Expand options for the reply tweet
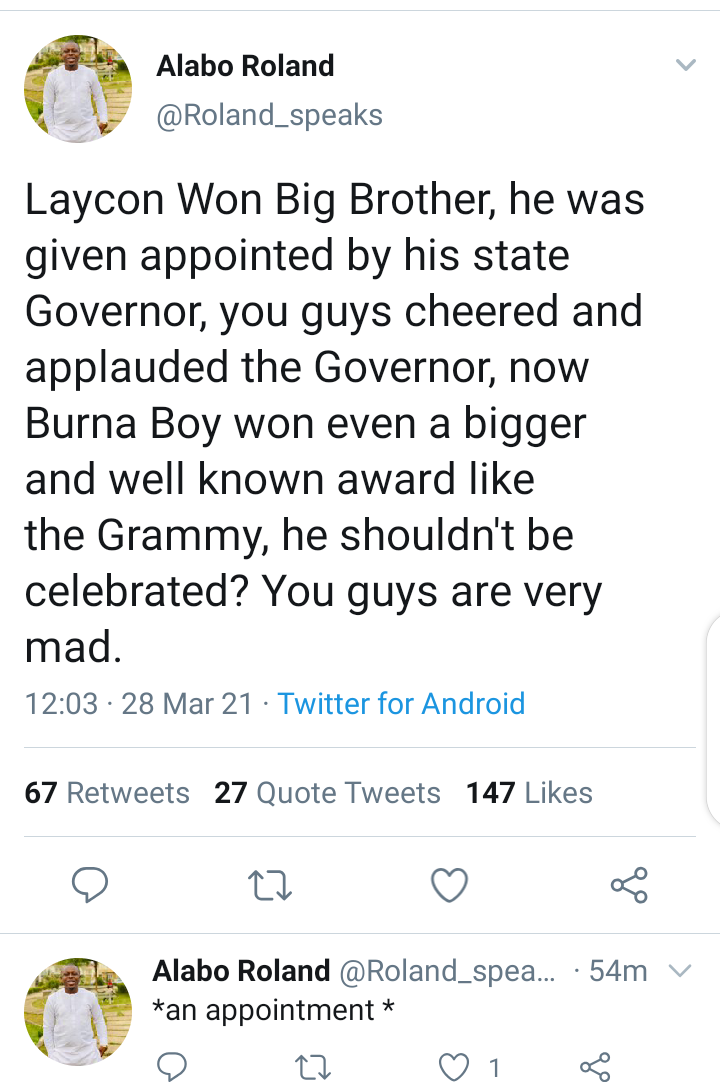Screen dimensions: 720x1082 [x=679, y=970]
